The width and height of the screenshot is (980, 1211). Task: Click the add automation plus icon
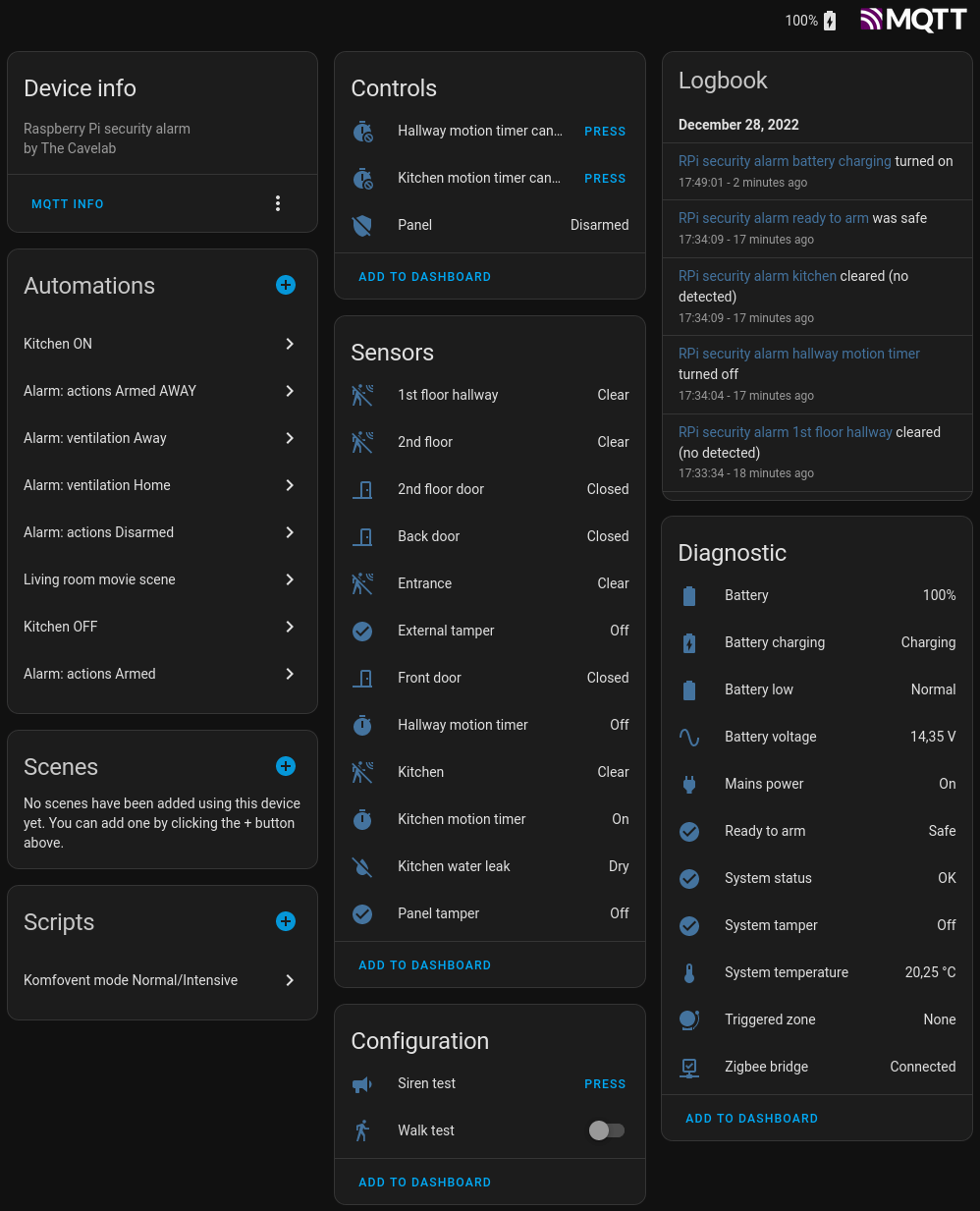coord(286,285)
